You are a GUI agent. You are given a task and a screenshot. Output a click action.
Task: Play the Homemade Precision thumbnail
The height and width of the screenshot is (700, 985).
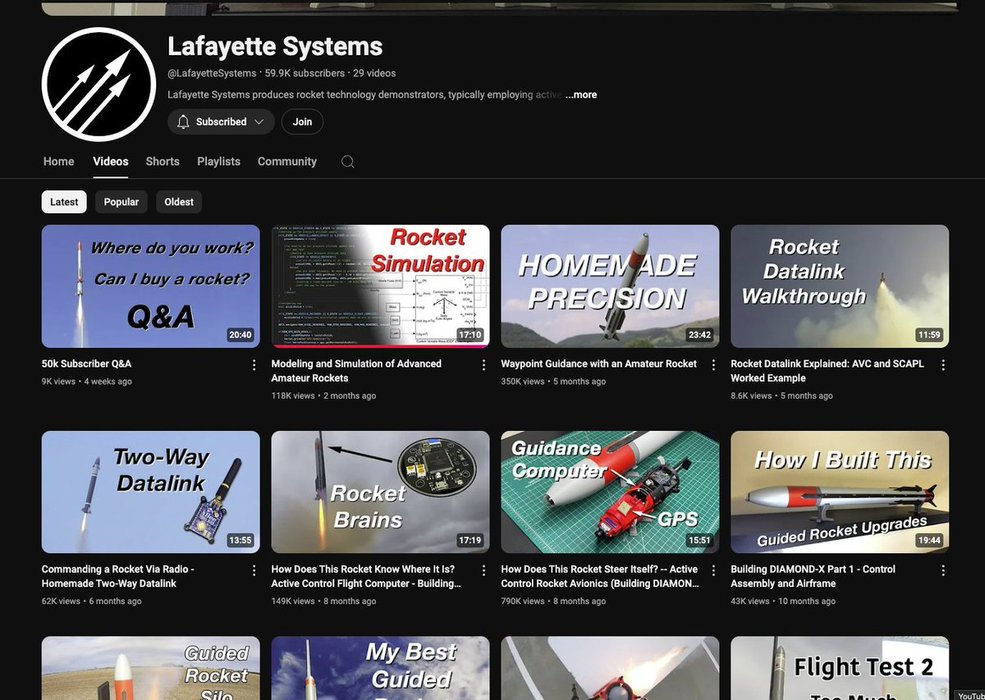(x=610, y=287)
